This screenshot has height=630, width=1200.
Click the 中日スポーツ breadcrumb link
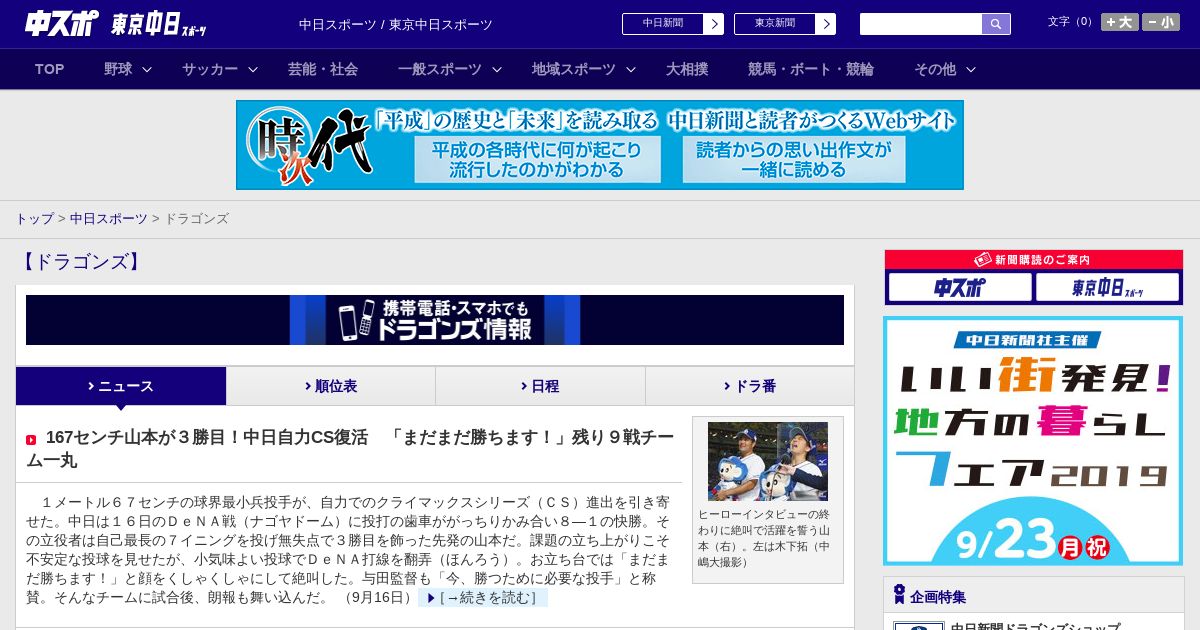[x=109, y=218]
